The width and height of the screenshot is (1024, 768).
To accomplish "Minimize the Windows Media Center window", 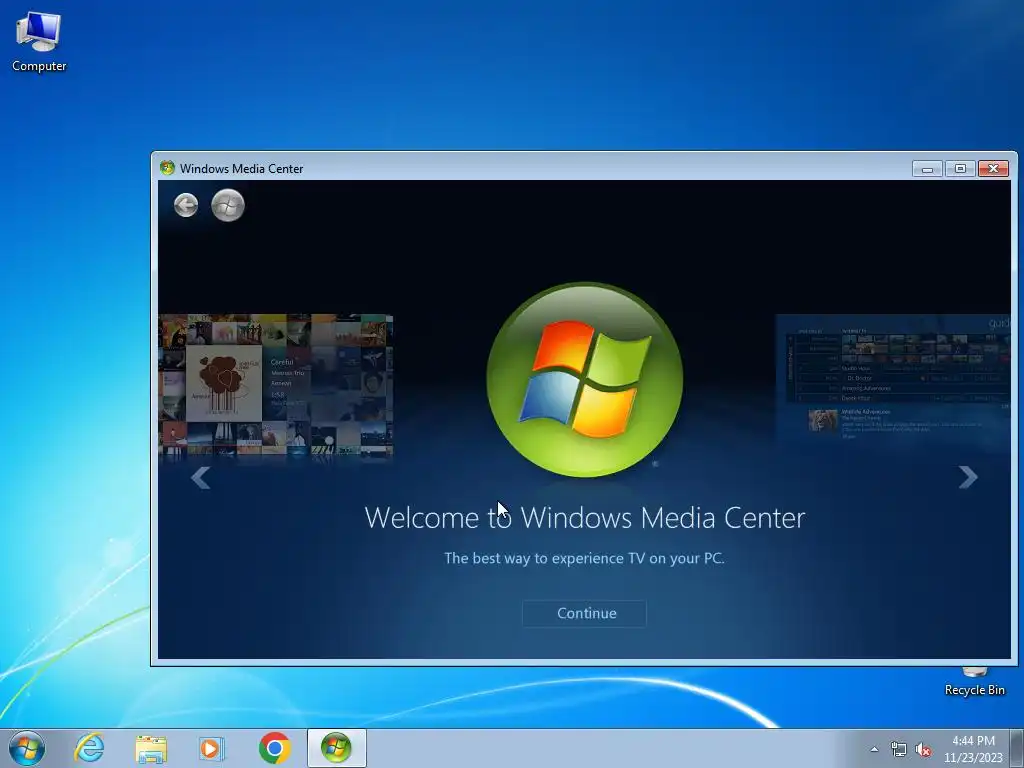I will 927,168.
